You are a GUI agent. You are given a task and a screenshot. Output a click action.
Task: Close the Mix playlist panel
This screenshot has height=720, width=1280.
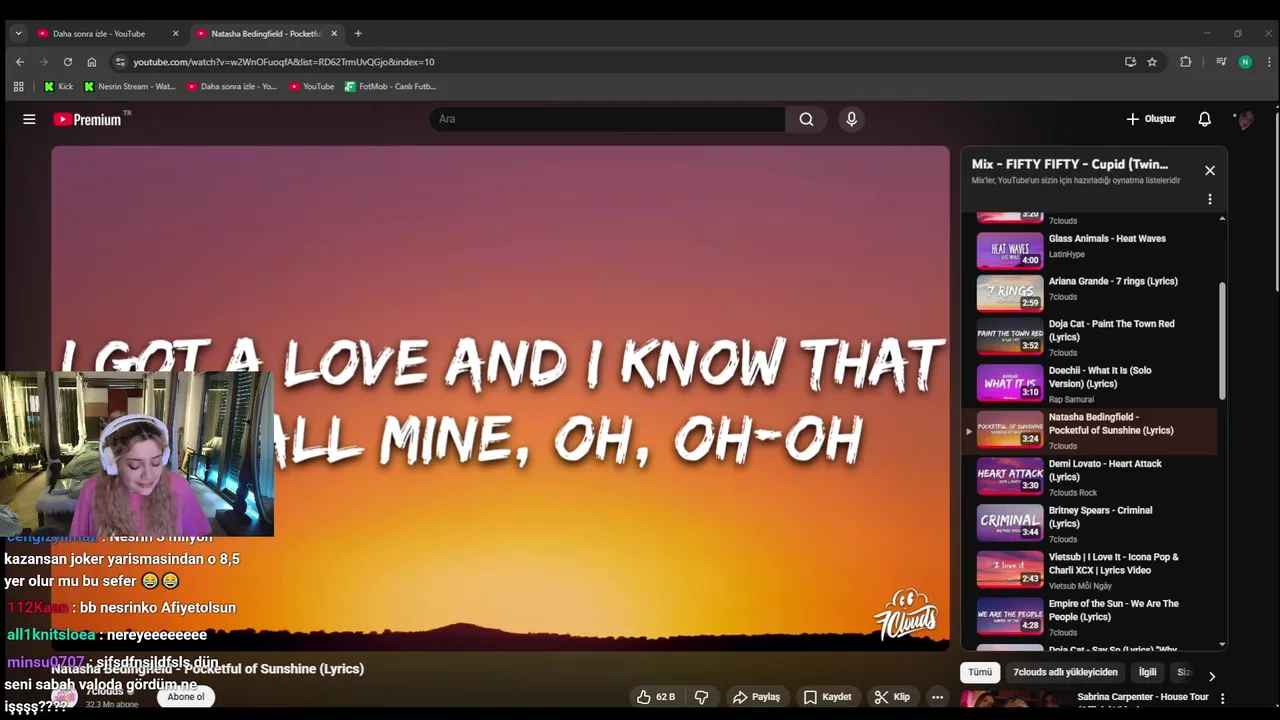click(x=1210, y=170)
